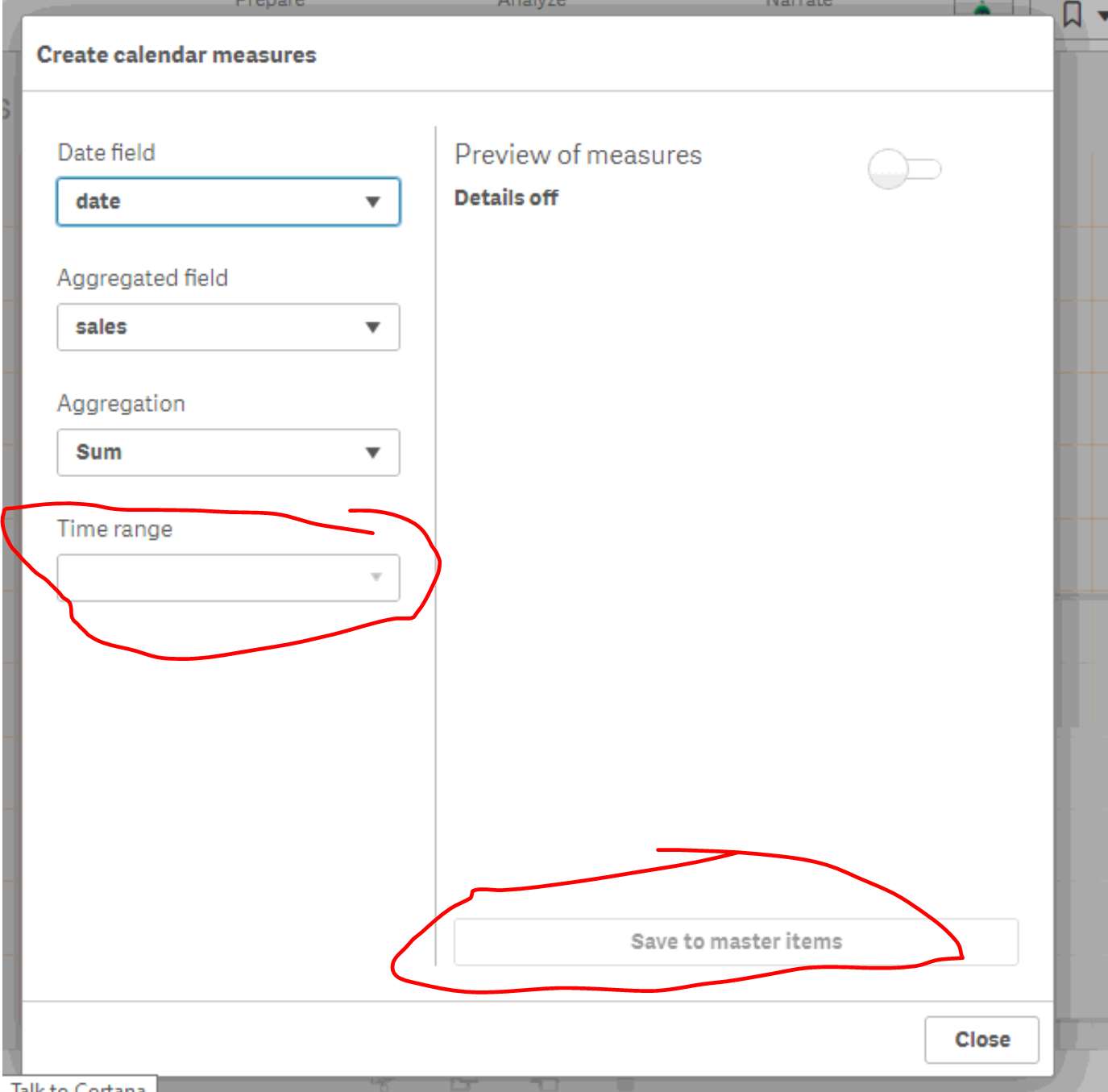The height and width of the screenshot is (1092, 1108).
Task: Open the Aggregation selector showing Sum
Action: click(x=228, y=453)
